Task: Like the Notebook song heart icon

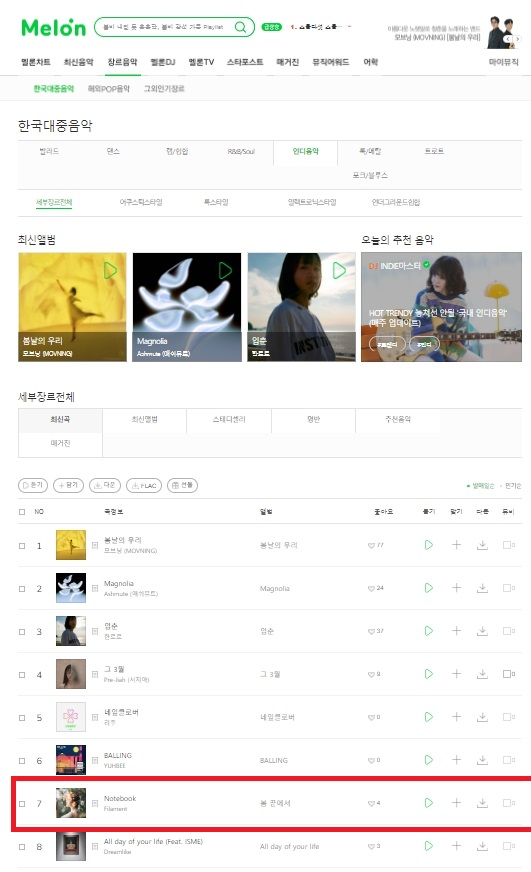Action: point(371,804)
